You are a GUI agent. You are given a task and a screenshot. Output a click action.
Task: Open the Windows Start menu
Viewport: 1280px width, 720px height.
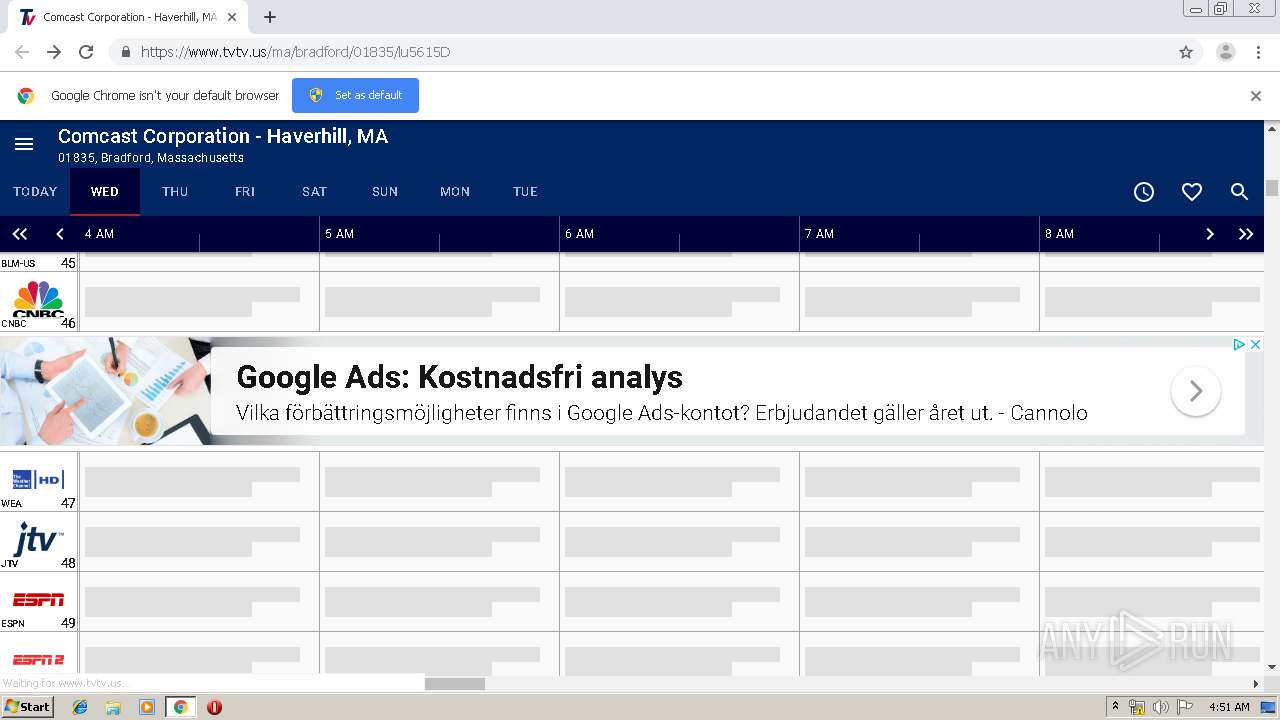pyautogui.click(x=27, y=707)
